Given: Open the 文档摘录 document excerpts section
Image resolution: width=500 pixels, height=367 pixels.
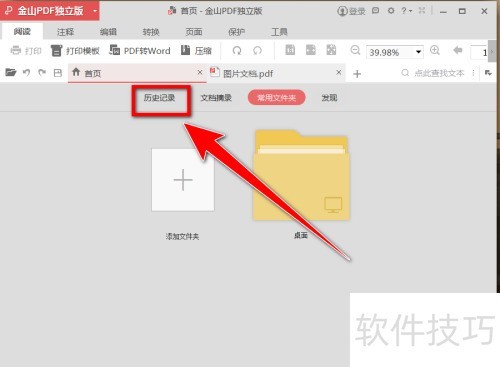Looking at the screenshot, I should click(216, 98).
